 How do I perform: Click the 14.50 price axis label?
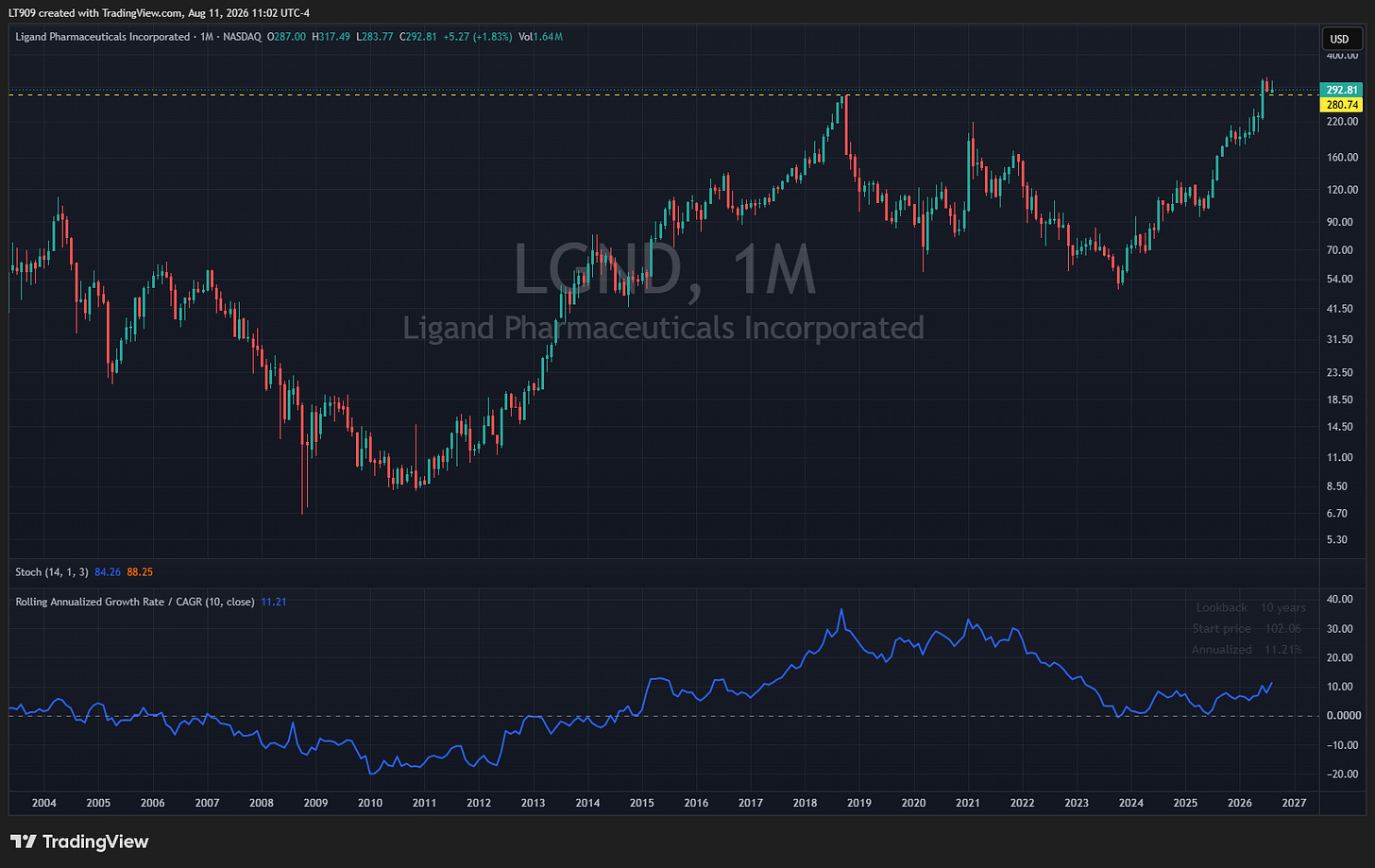pos(1339,428)
